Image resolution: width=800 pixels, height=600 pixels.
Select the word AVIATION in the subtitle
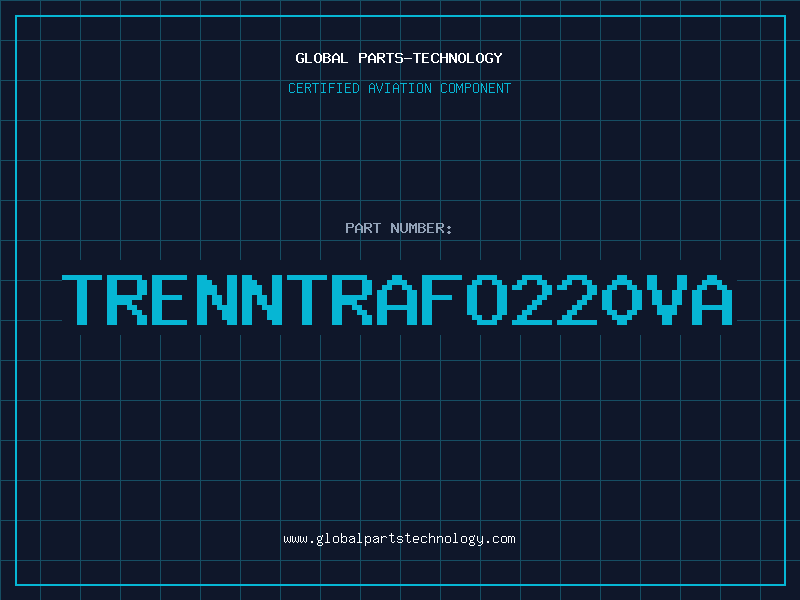coord(400,88)
